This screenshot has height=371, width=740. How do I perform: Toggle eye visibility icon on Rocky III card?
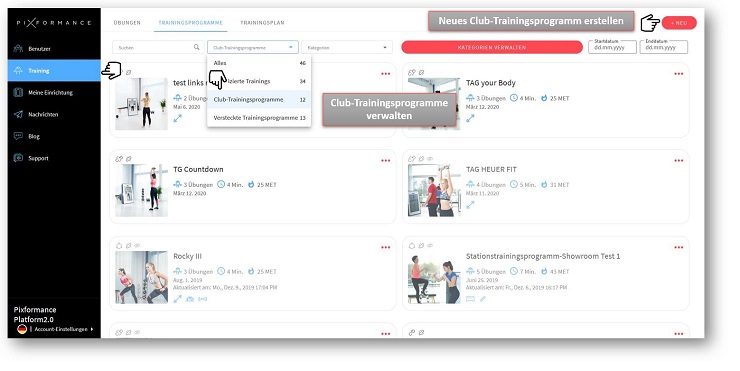pos(137,246)
